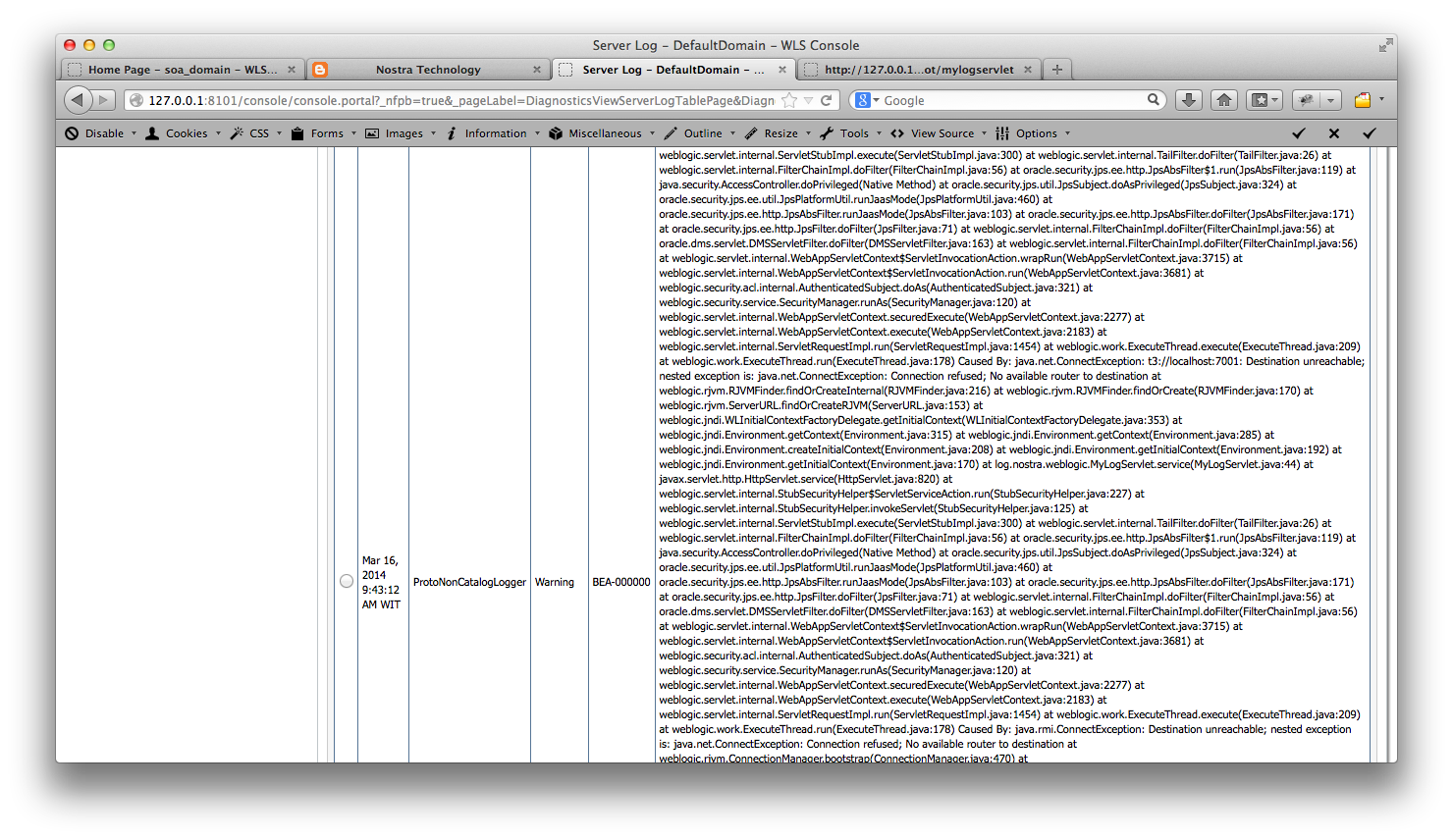This screenshot has height=840, width=1453.
Task: Open the Options web developer menu
Action: point(1033,133)
